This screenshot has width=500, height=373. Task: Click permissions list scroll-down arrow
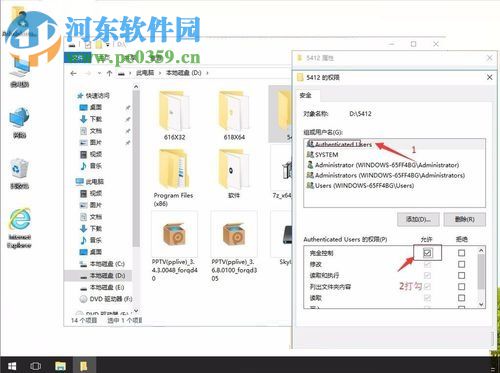[x=481, y=304]
